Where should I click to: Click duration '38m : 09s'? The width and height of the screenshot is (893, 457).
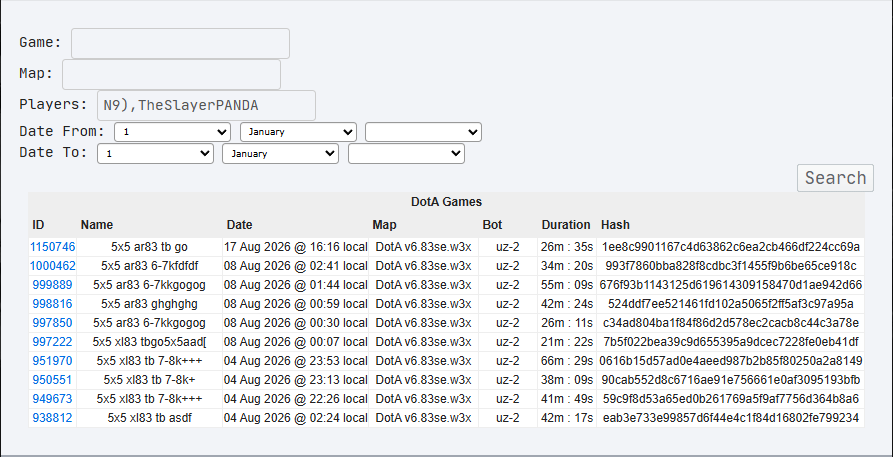pyautogui.click(x=567, y=380)
